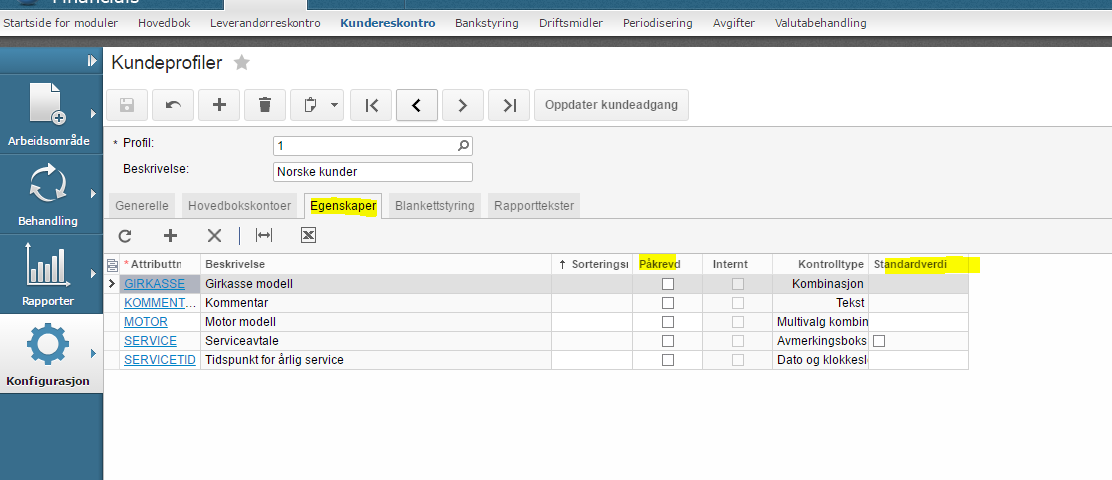Export grid to Excel icon
Image resolution: width=1112 pixels, height=480 pixels.
tap(308, 235)
